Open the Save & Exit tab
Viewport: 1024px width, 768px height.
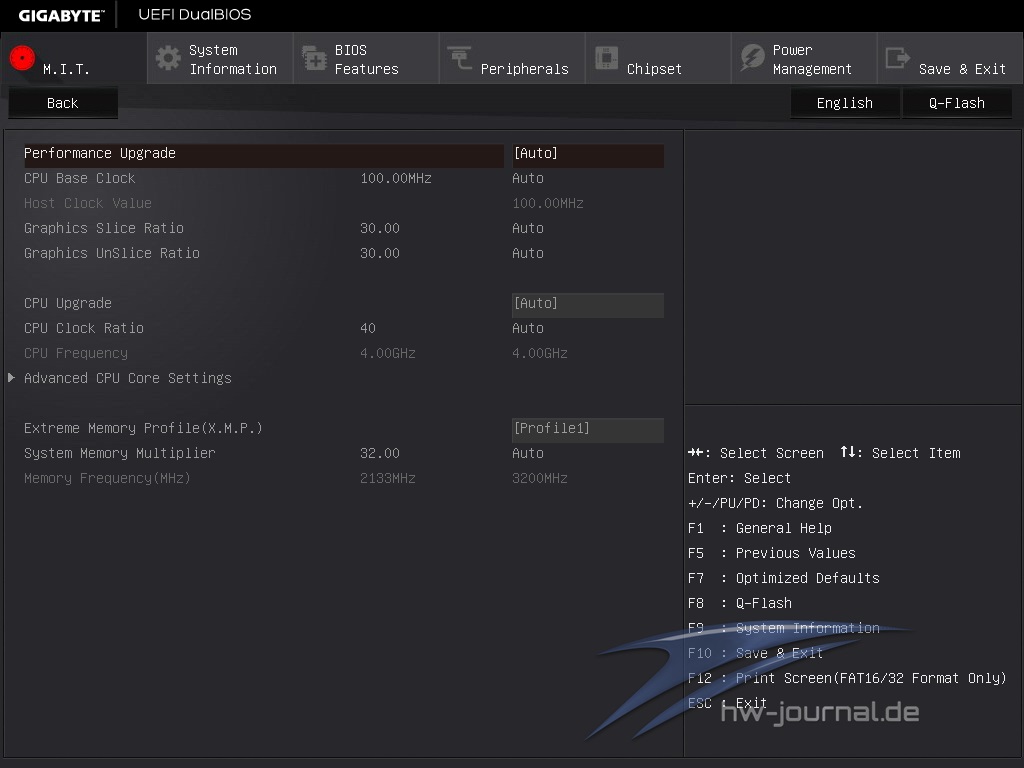click(x=950, y=59)
